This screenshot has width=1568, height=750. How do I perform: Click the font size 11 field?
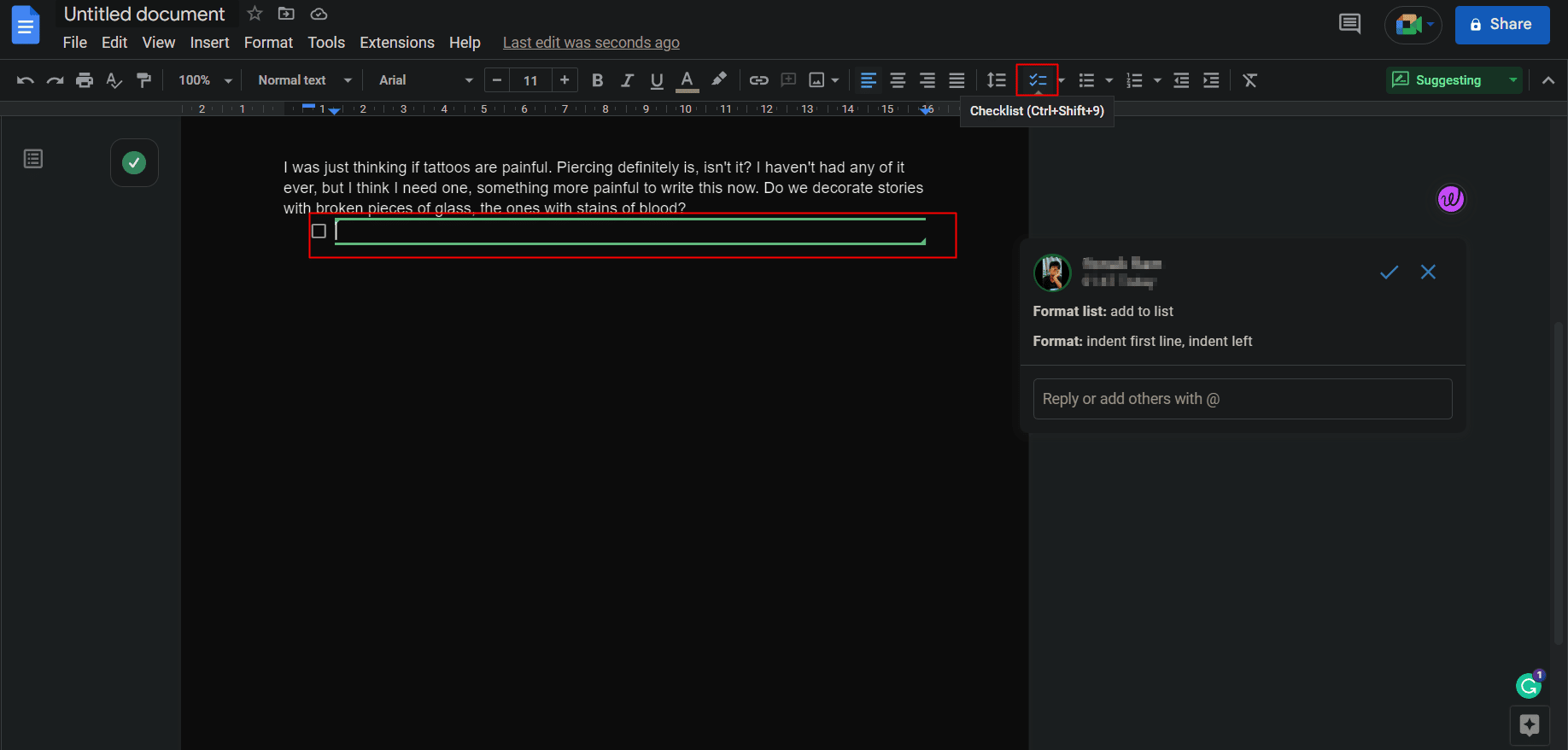[x=530, y=80]
